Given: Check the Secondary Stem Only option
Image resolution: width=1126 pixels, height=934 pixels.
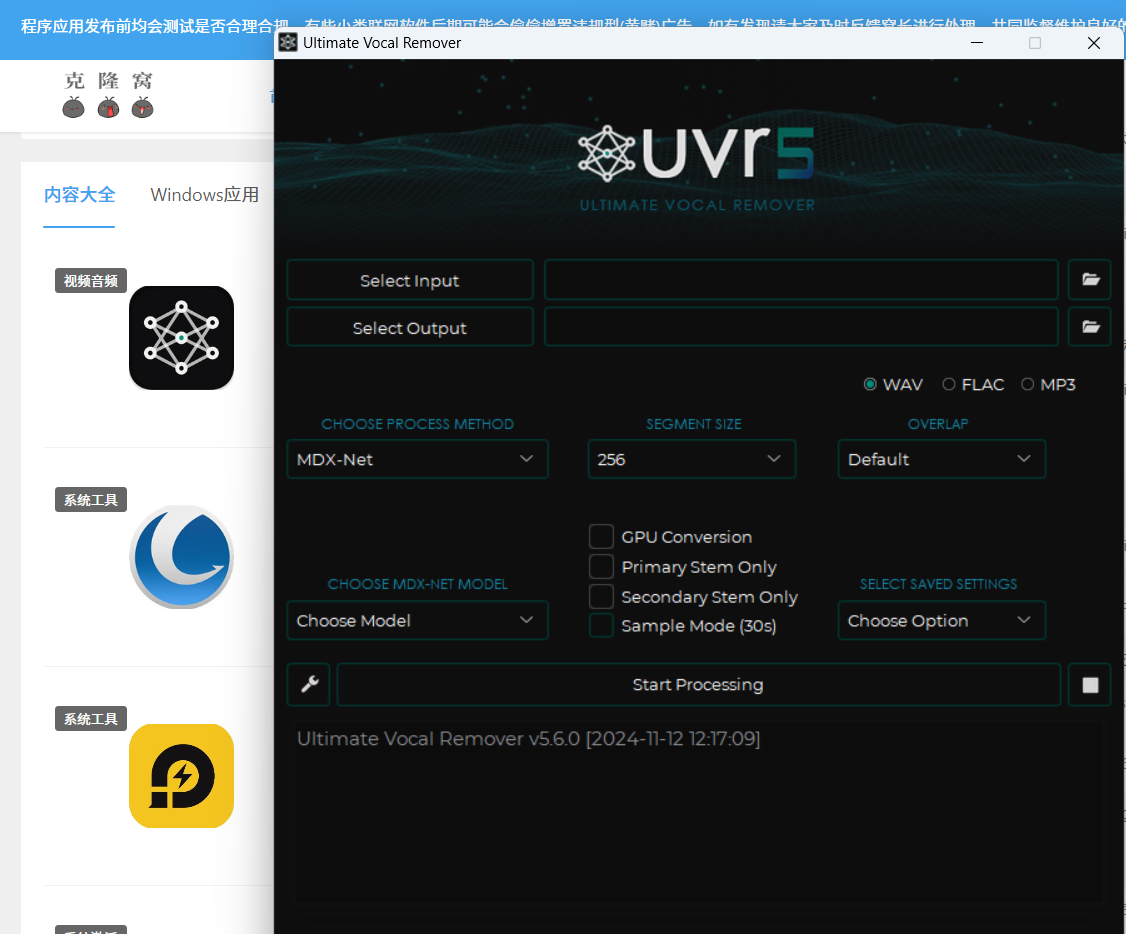Looking at the screenshot, I should coord(601,596).
